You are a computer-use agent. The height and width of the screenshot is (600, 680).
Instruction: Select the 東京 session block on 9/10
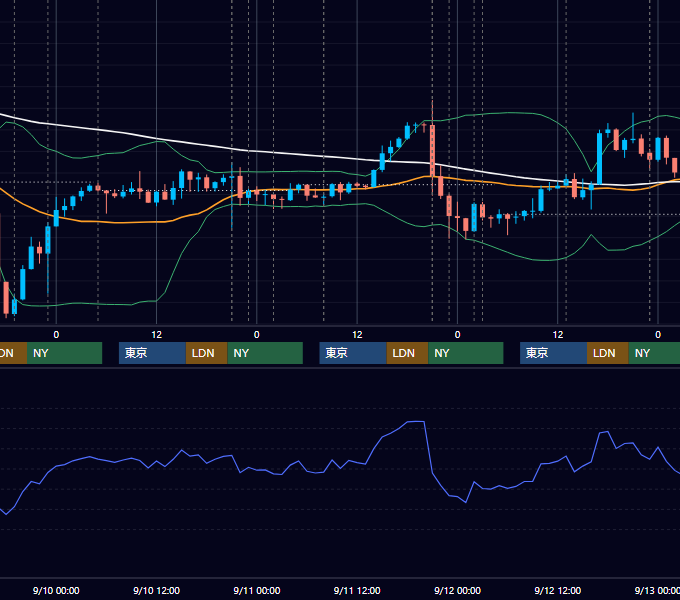(152, 353)
